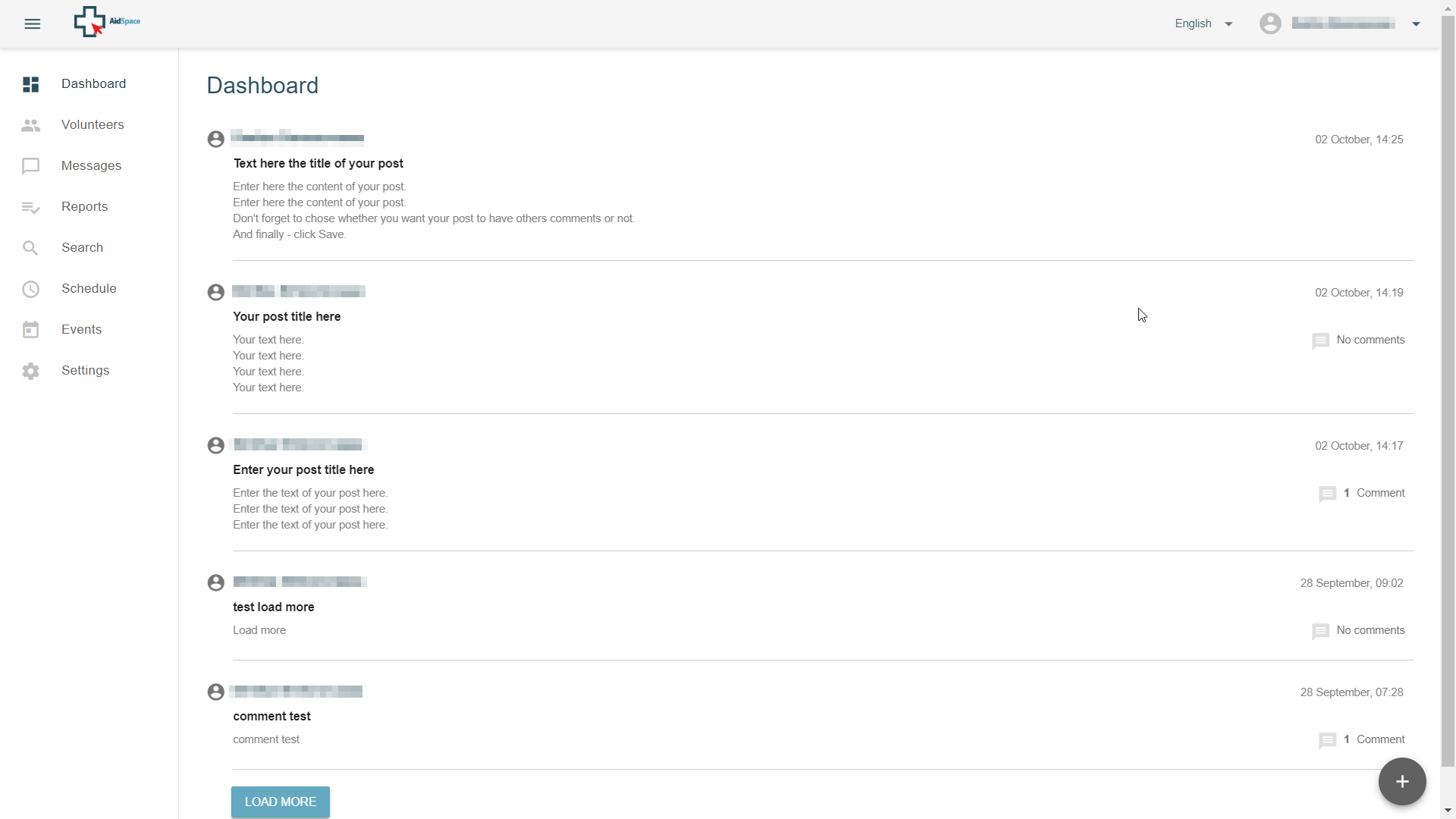
Task: Click the user avatar in header
Action: 1270,24
